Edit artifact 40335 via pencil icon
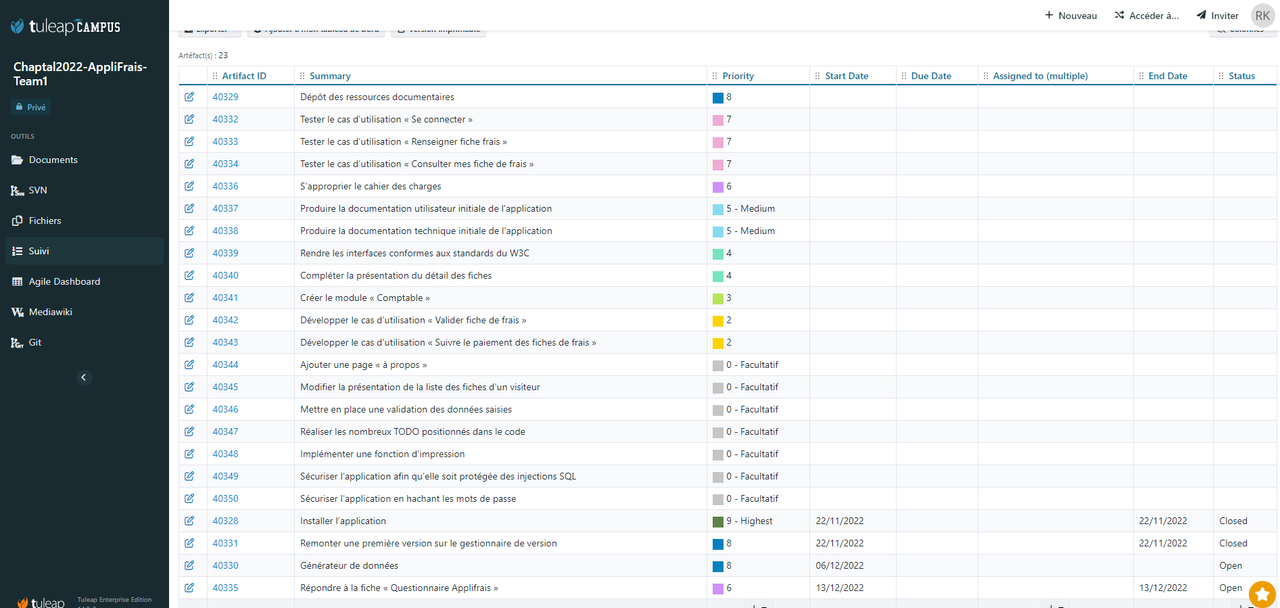 (189, 588)
